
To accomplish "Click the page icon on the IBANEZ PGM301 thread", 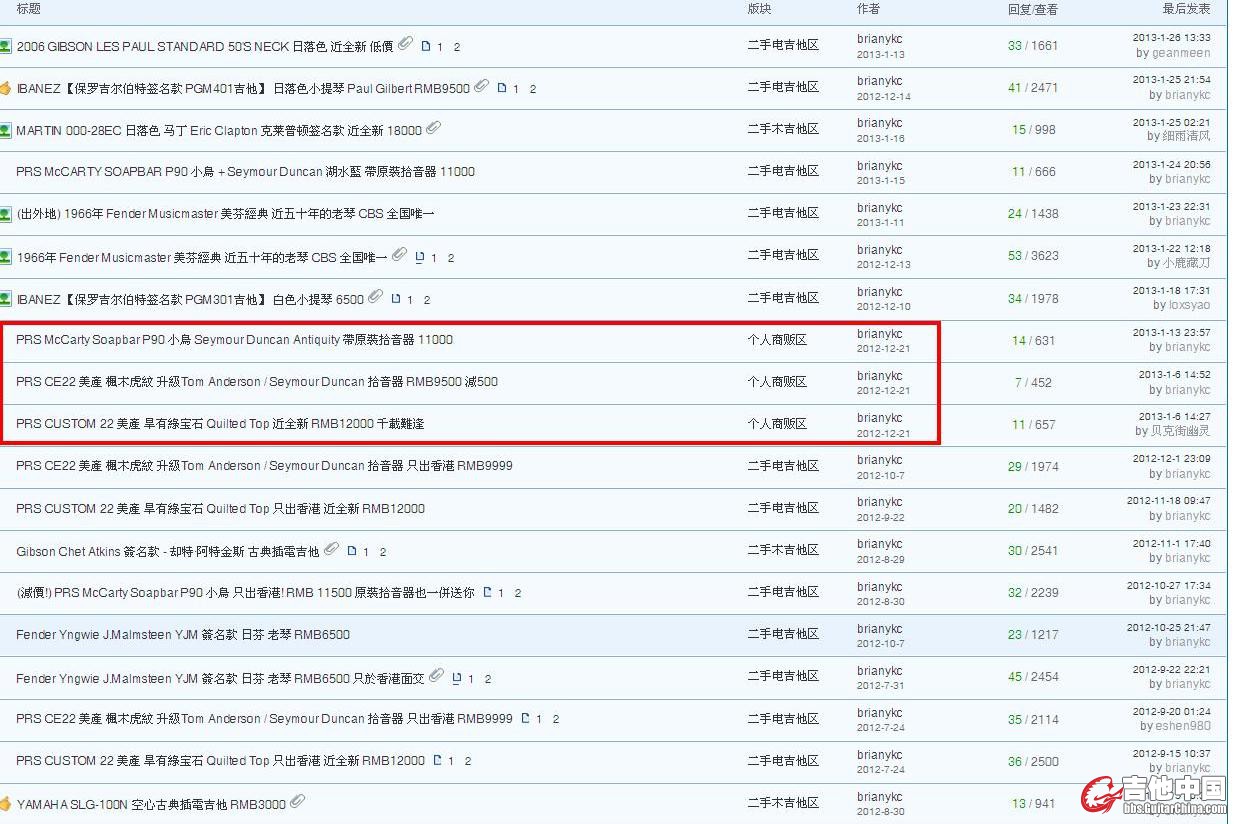I will 396,299.
